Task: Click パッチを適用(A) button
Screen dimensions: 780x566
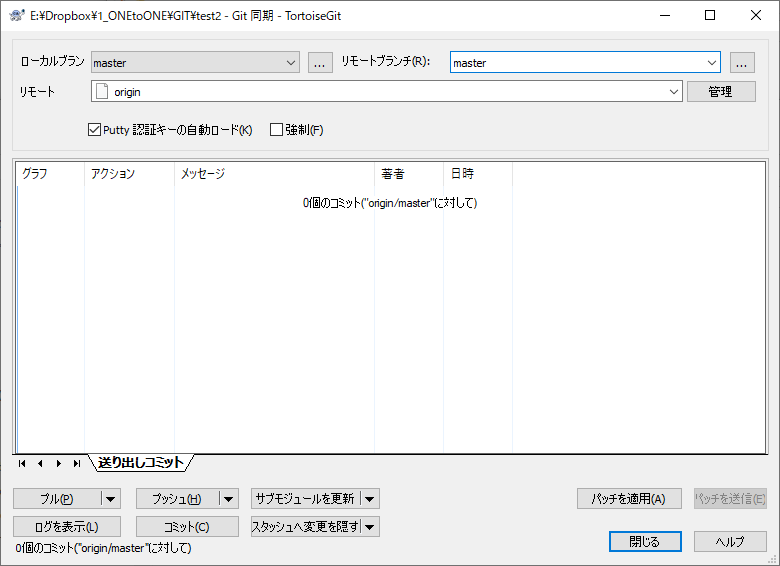Action: [629, 499]
